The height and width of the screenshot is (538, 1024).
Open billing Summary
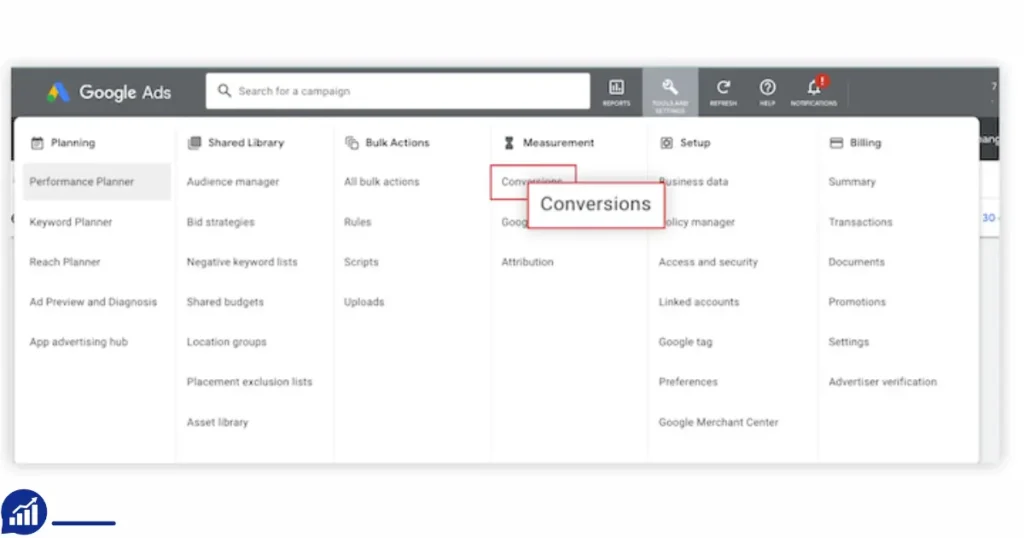pos(852,182)
